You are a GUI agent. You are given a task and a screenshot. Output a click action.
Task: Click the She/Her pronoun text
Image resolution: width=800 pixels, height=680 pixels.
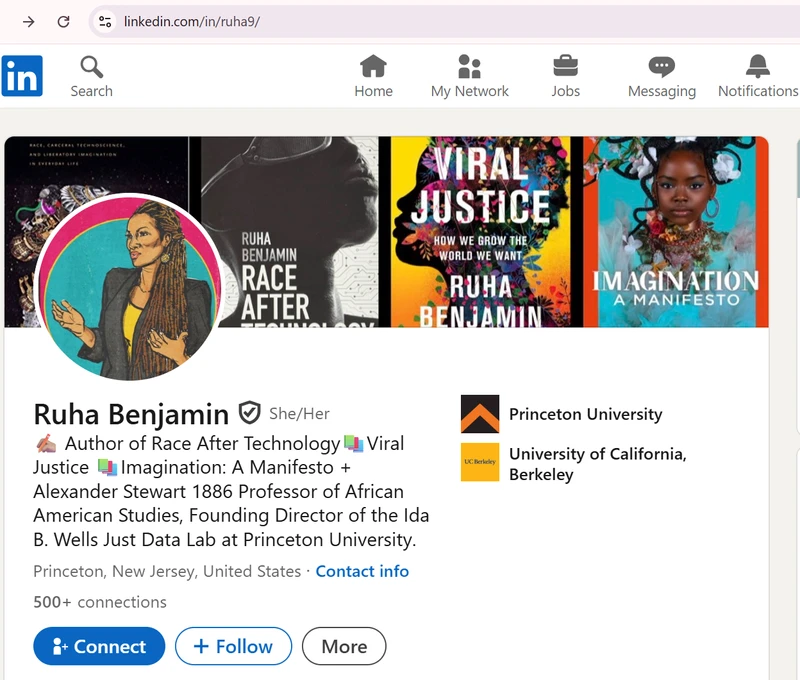point(299,414)
